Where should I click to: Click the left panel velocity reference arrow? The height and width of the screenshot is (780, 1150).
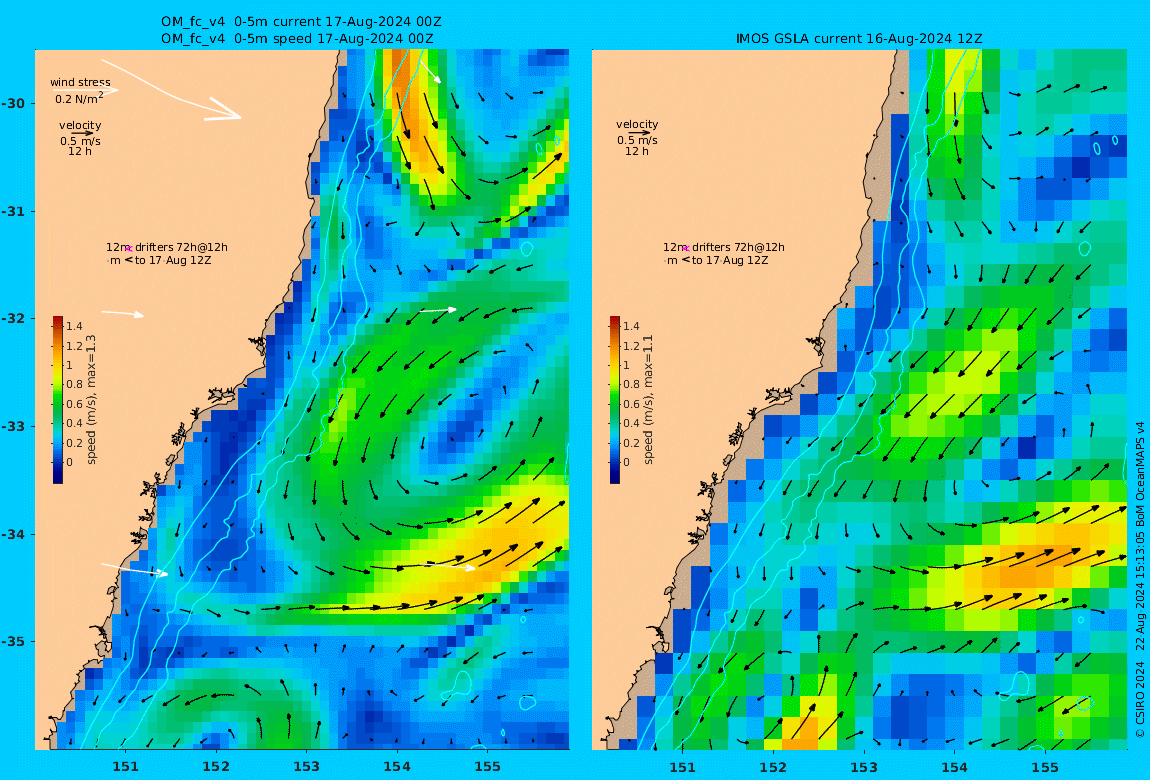[83, 133]
